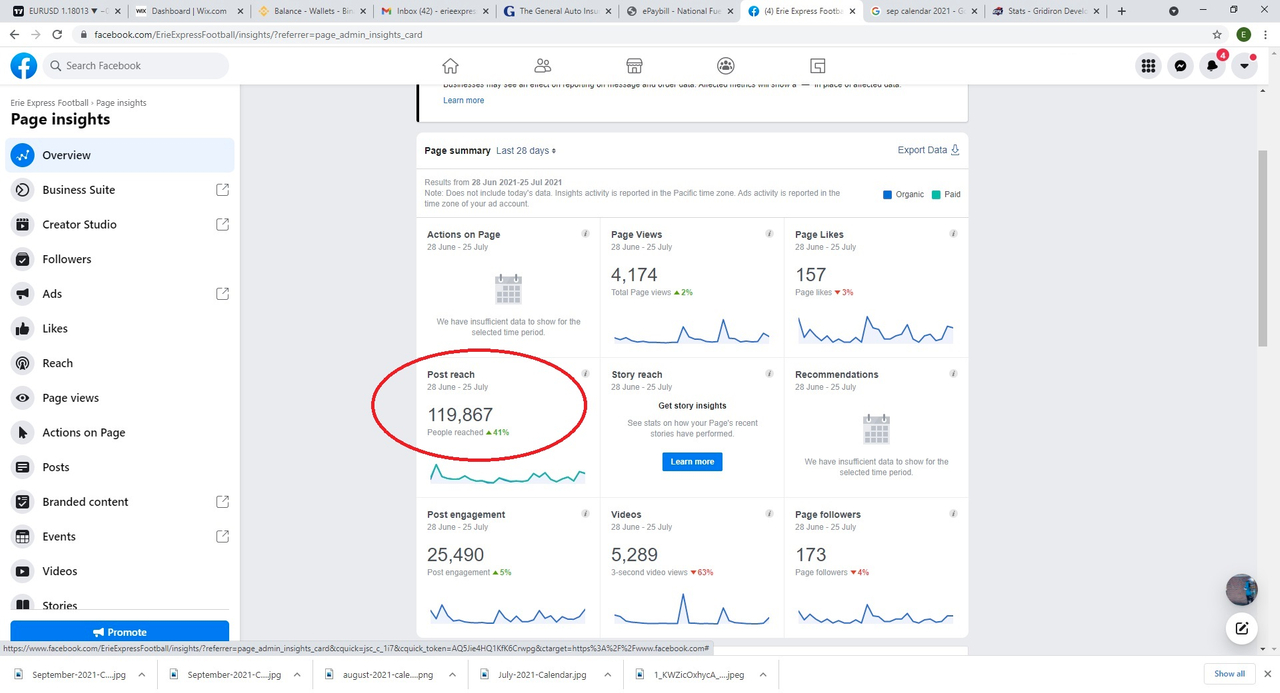Open the account dropdown arrow in header
This screenshot has height=693, width=1280.
(x=1244, y=66)
